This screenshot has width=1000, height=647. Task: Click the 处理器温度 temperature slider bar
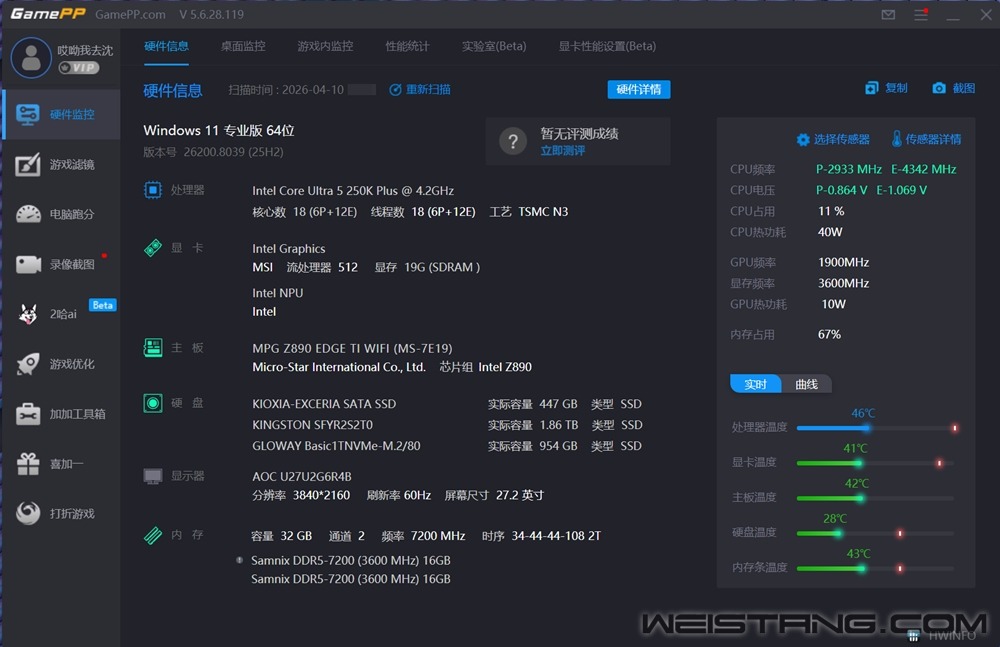(x=875, y=428)
